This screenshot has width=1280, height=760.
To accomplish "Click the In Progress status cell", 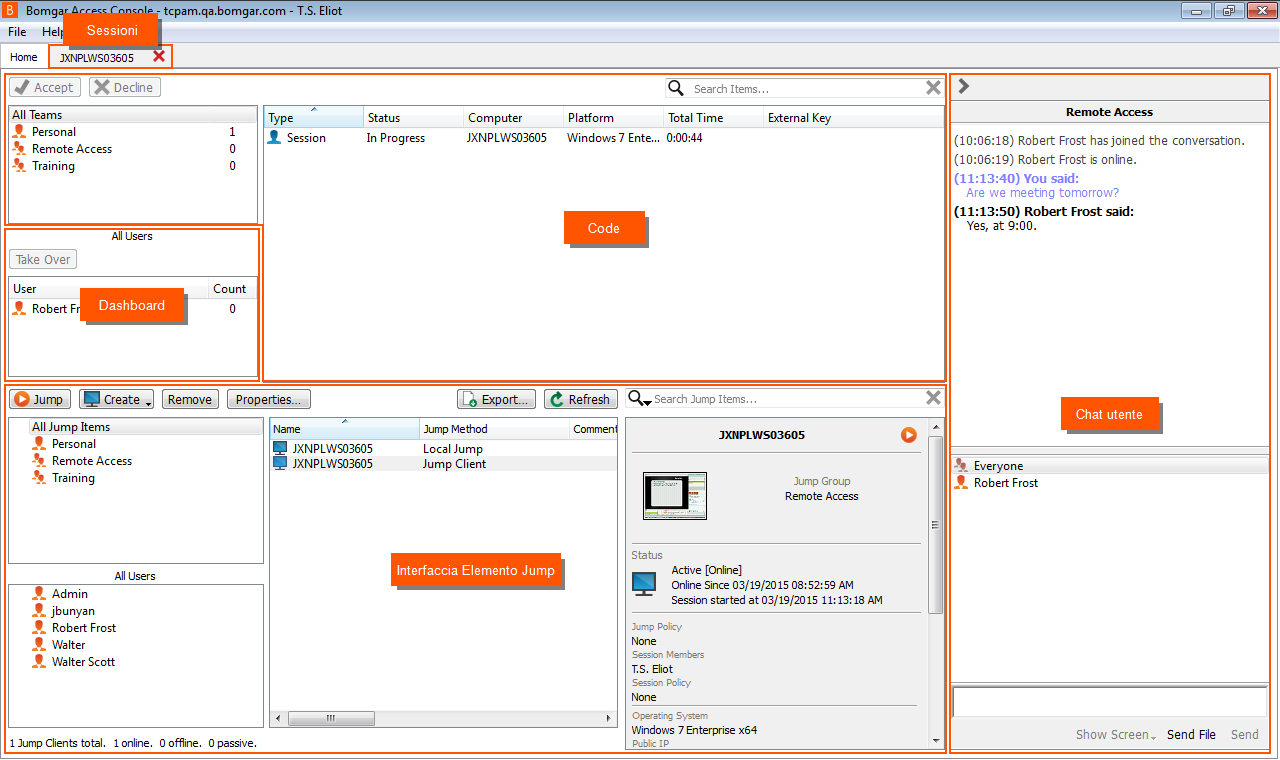I will pos(396,138).
